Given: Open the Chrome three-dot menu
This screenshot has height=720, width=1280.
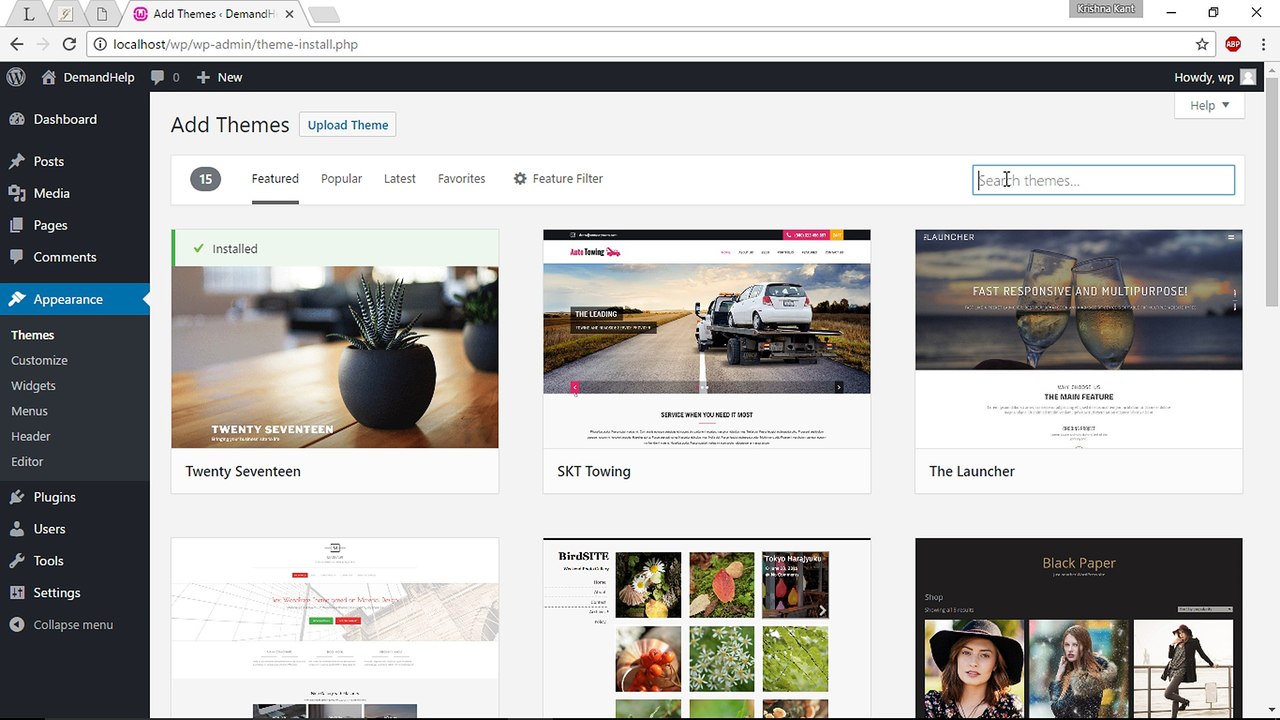Looking at the screenshot, I should click(1262, 44).
